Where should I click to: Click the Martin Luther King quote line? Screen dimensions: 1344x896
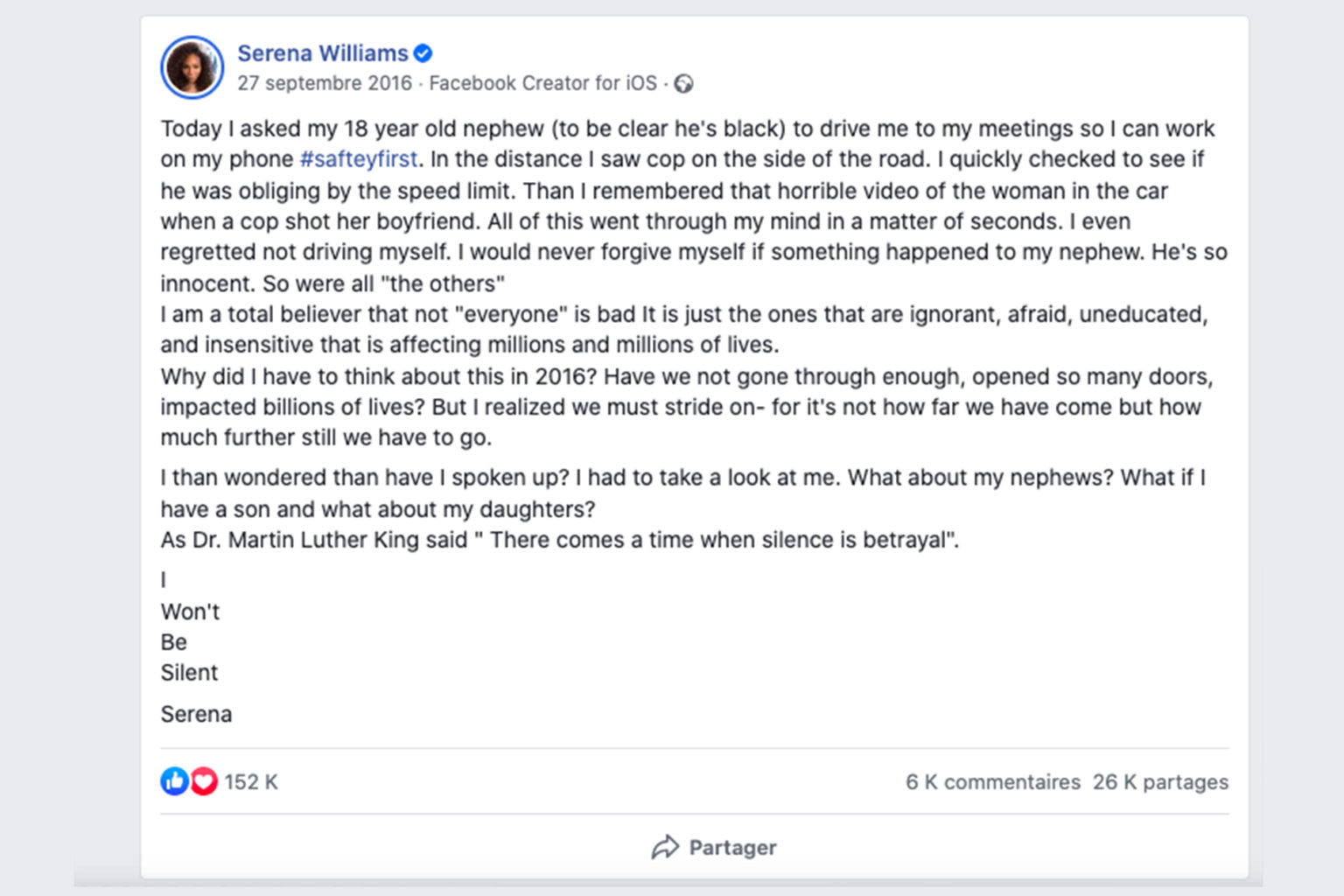point(559,540)
